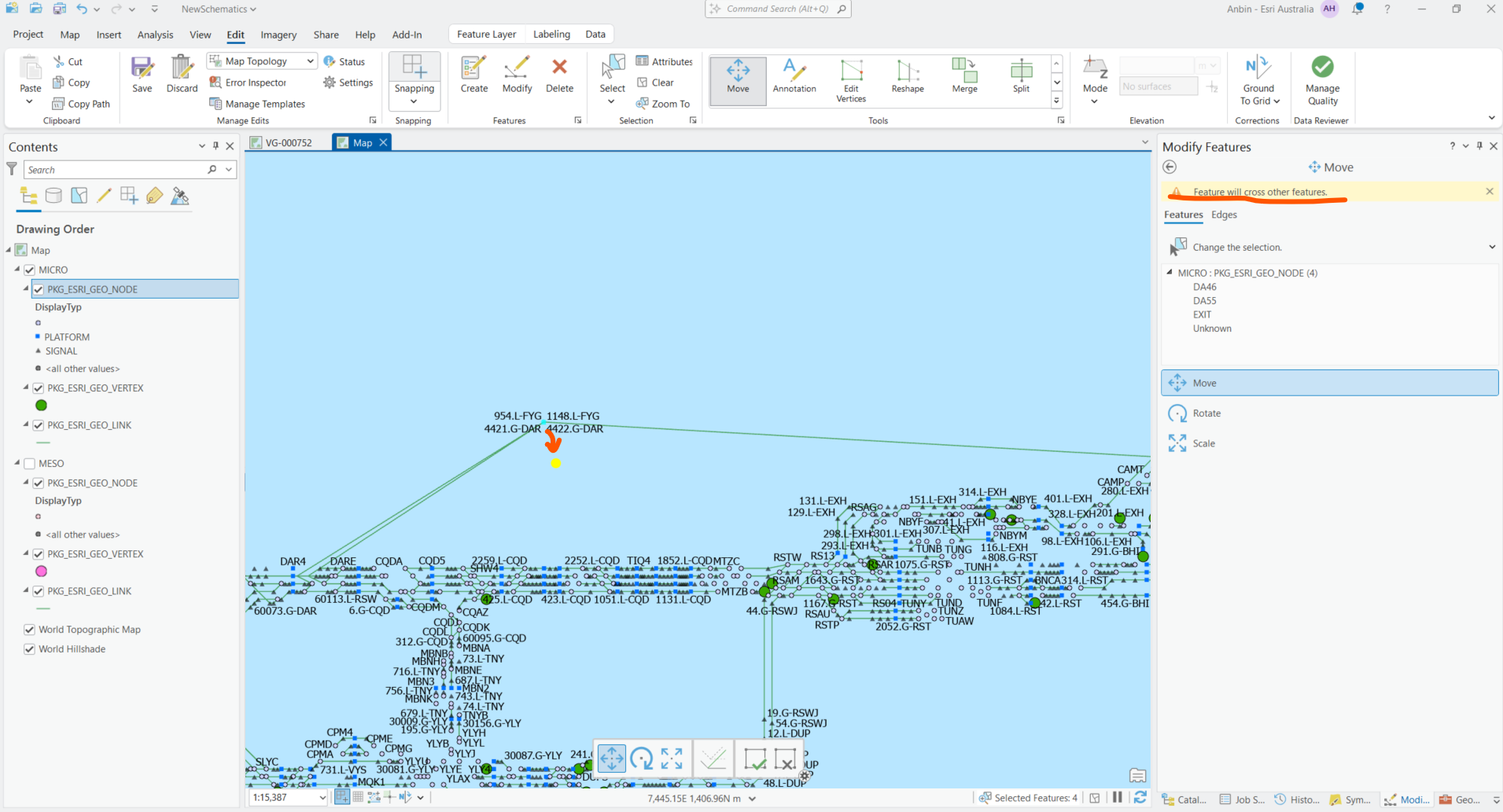
Task: Toggle MICRO PKG_ESRI_GEO_VERTEX layer checkbox
Action: [x=38, y=388]
